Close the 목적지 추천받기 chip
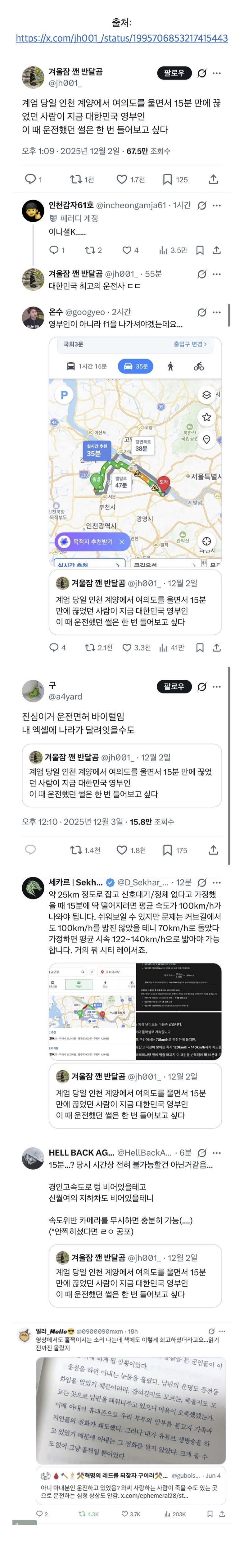The image size is (244, 1568). pyautogui.click(x=122, y=542)
